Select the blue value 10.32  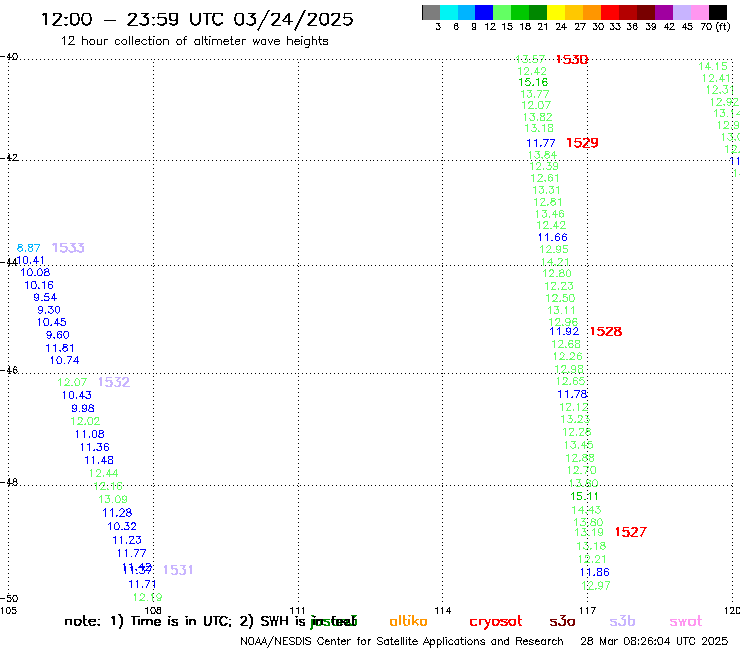point(122,526)
